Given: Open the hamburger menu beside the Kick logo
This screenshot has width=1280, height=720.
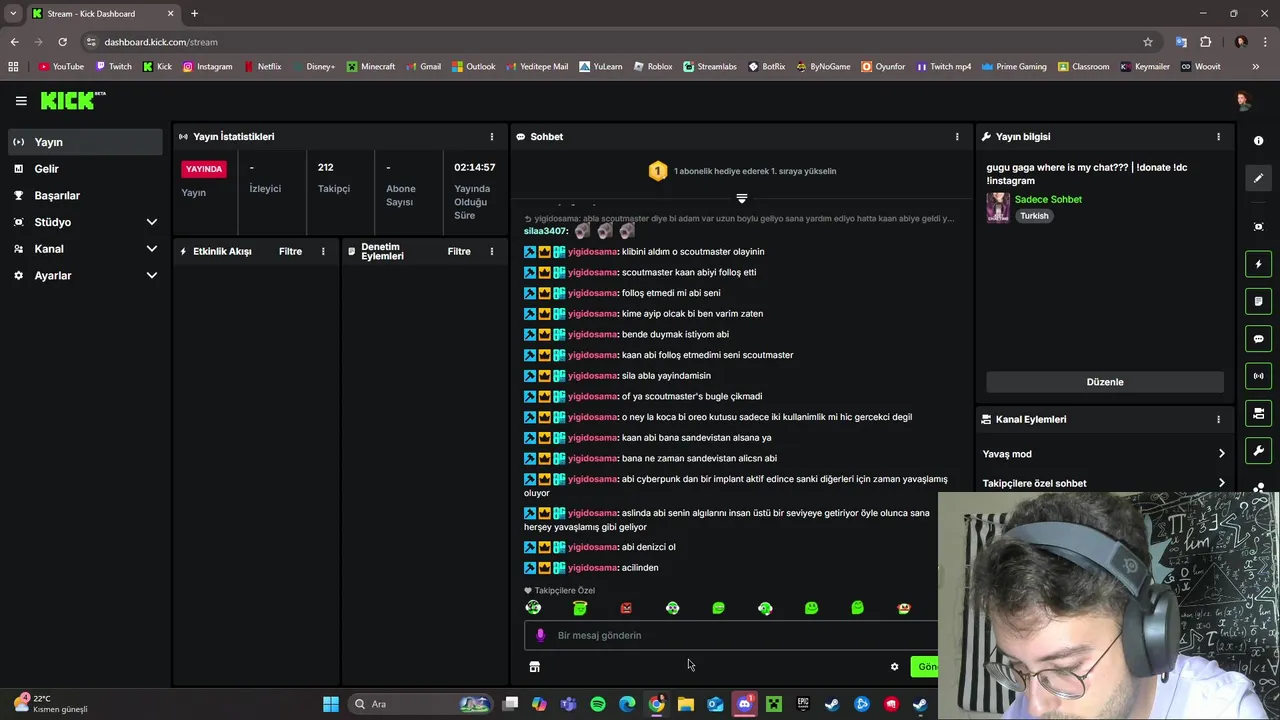Looking at the screenshot, I should (x=21, y=101).
